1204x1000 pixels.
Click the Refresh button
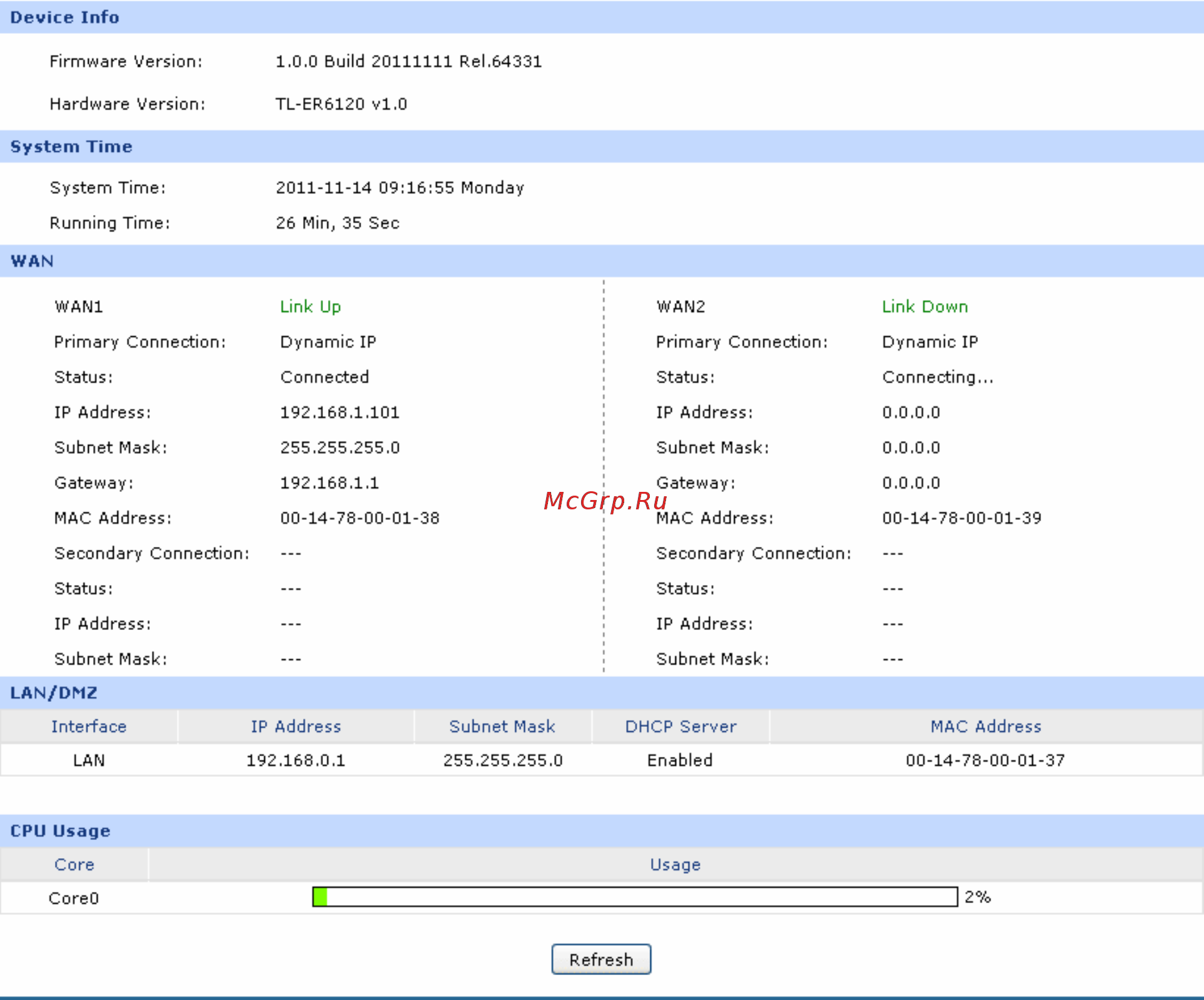[x=601, y=959]
